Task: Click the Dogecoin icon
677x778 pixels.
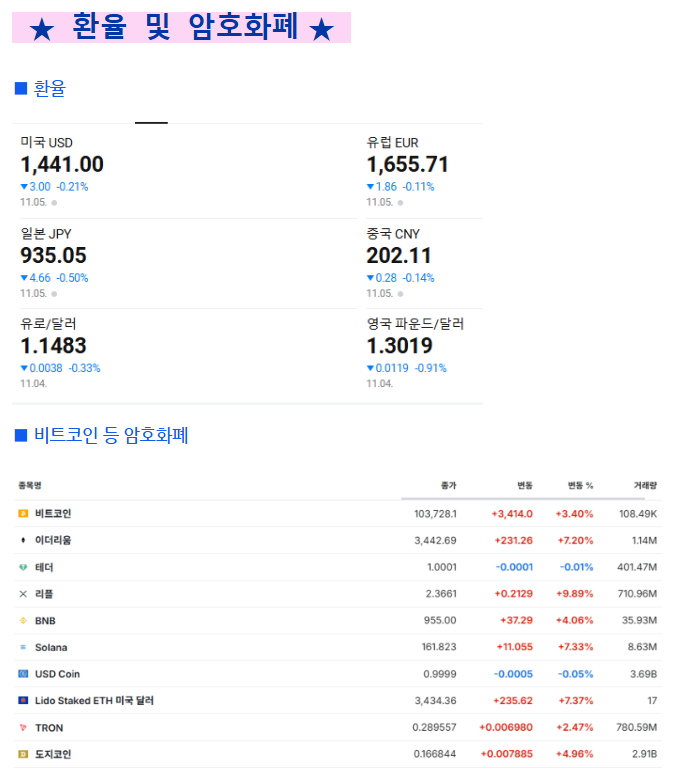Action: click(23, 754)
